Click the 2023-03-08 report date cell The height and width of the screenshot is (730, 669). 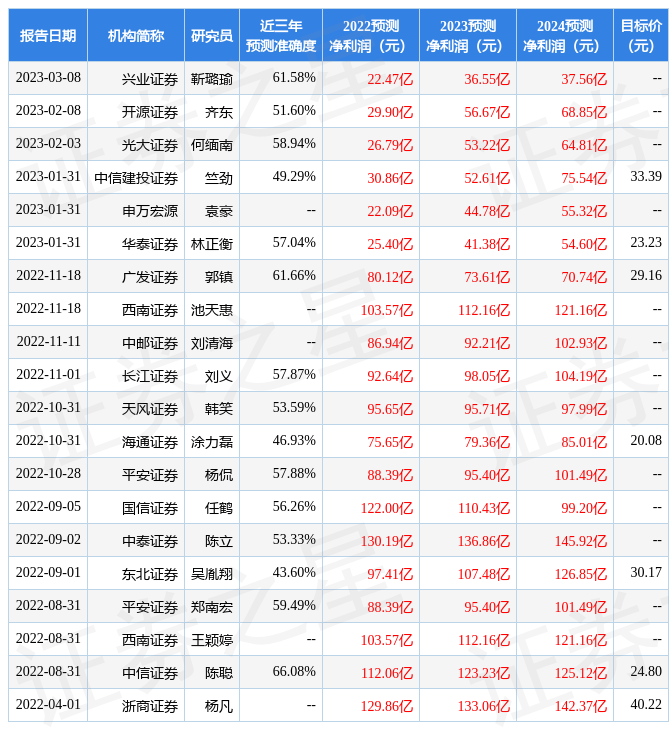click(48, 78)
